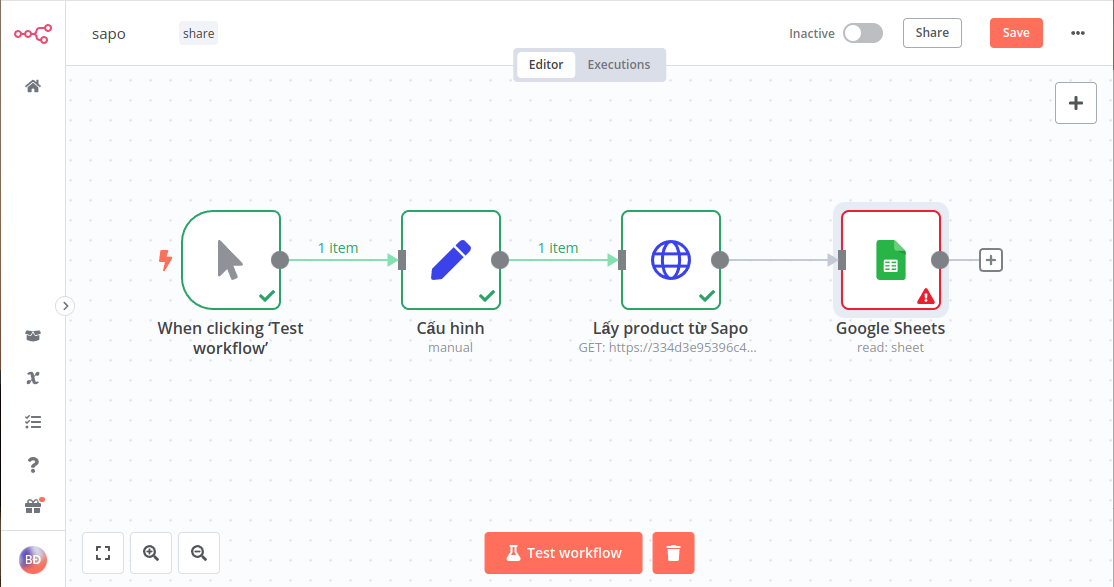Switch to the Executions tab
Viewport: 1114px width, 587px height.
point(619,64)
